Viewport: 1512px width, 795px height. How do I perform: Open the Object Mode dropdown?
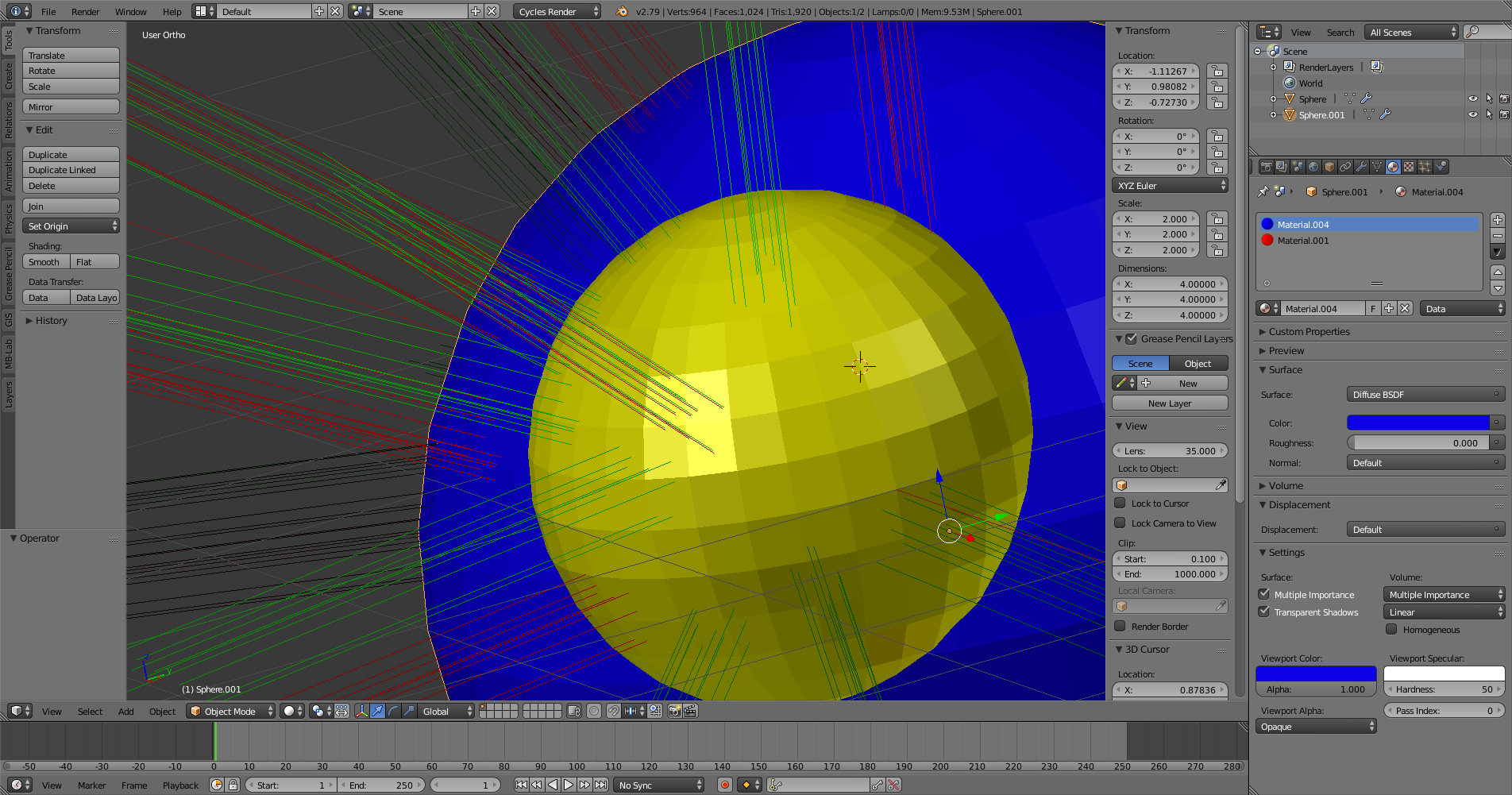click(230, 711)
